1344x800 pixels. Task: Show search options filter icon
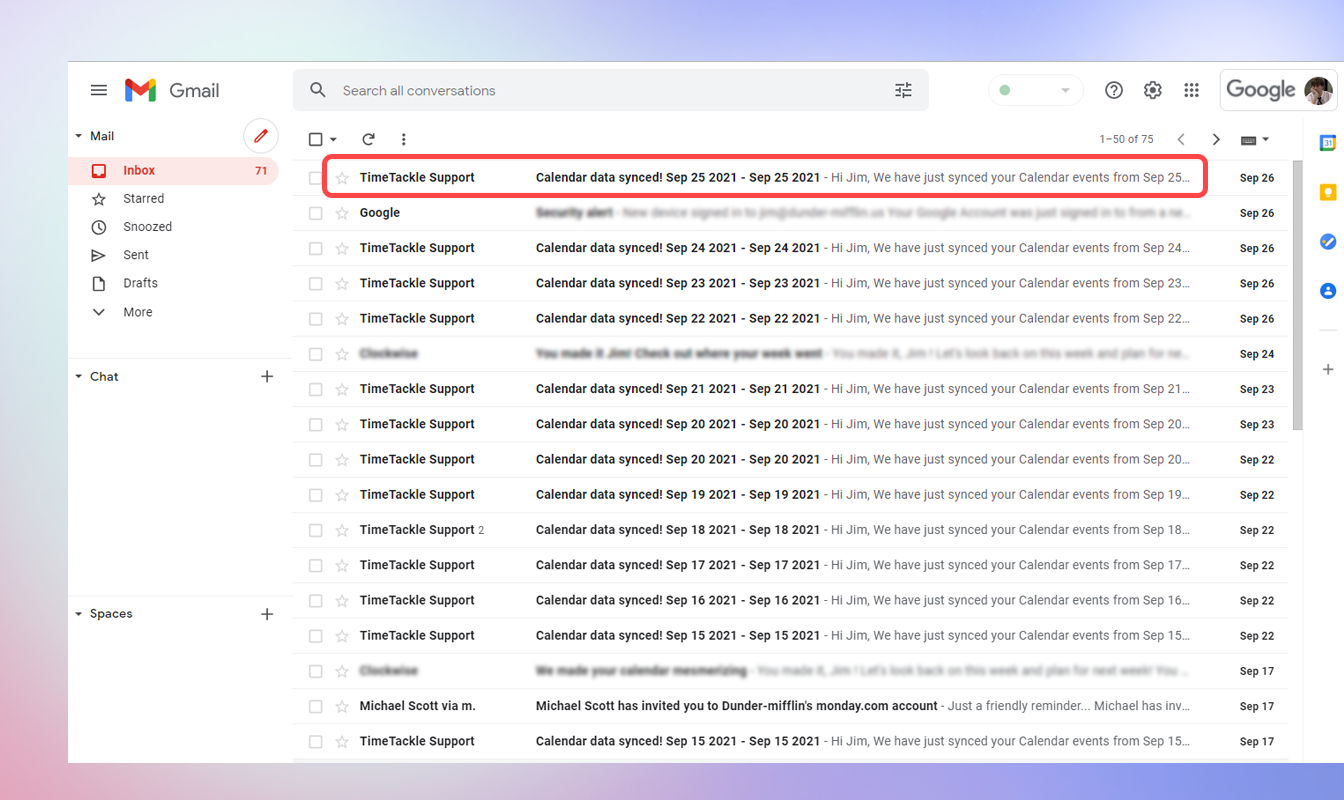(903, 90)
